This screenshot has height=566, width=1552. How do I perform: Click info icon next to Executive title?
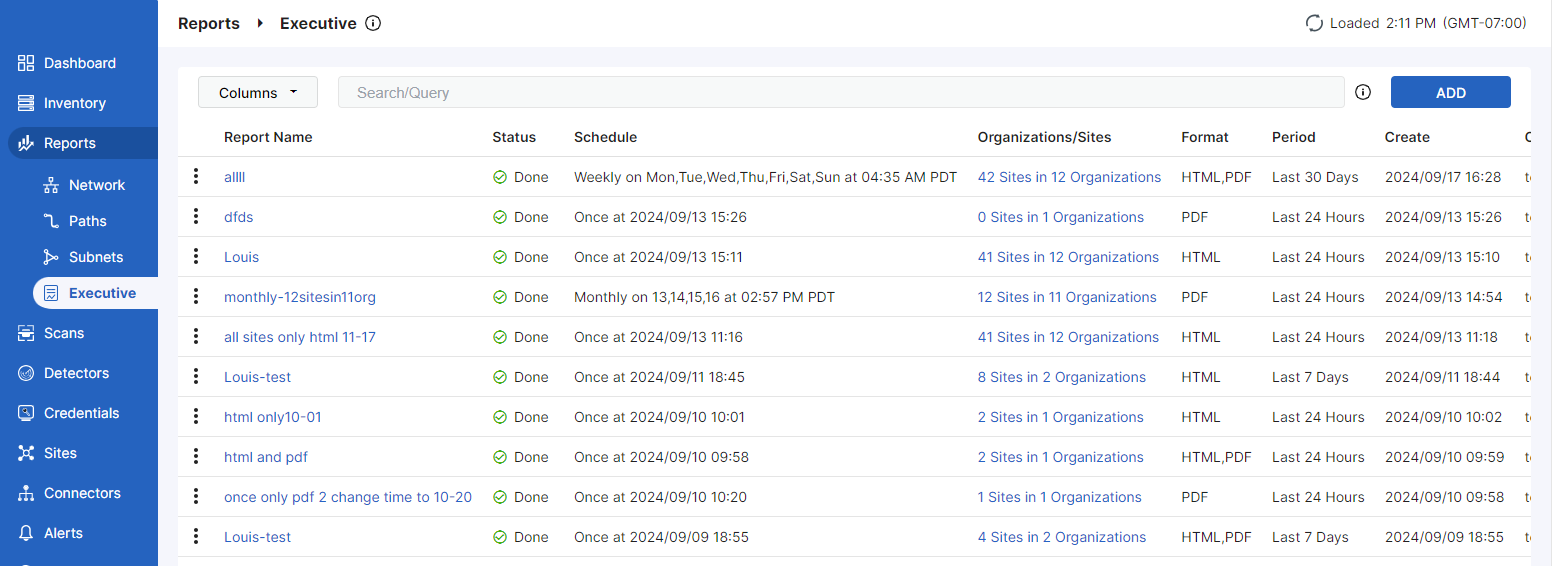point(373,23)
